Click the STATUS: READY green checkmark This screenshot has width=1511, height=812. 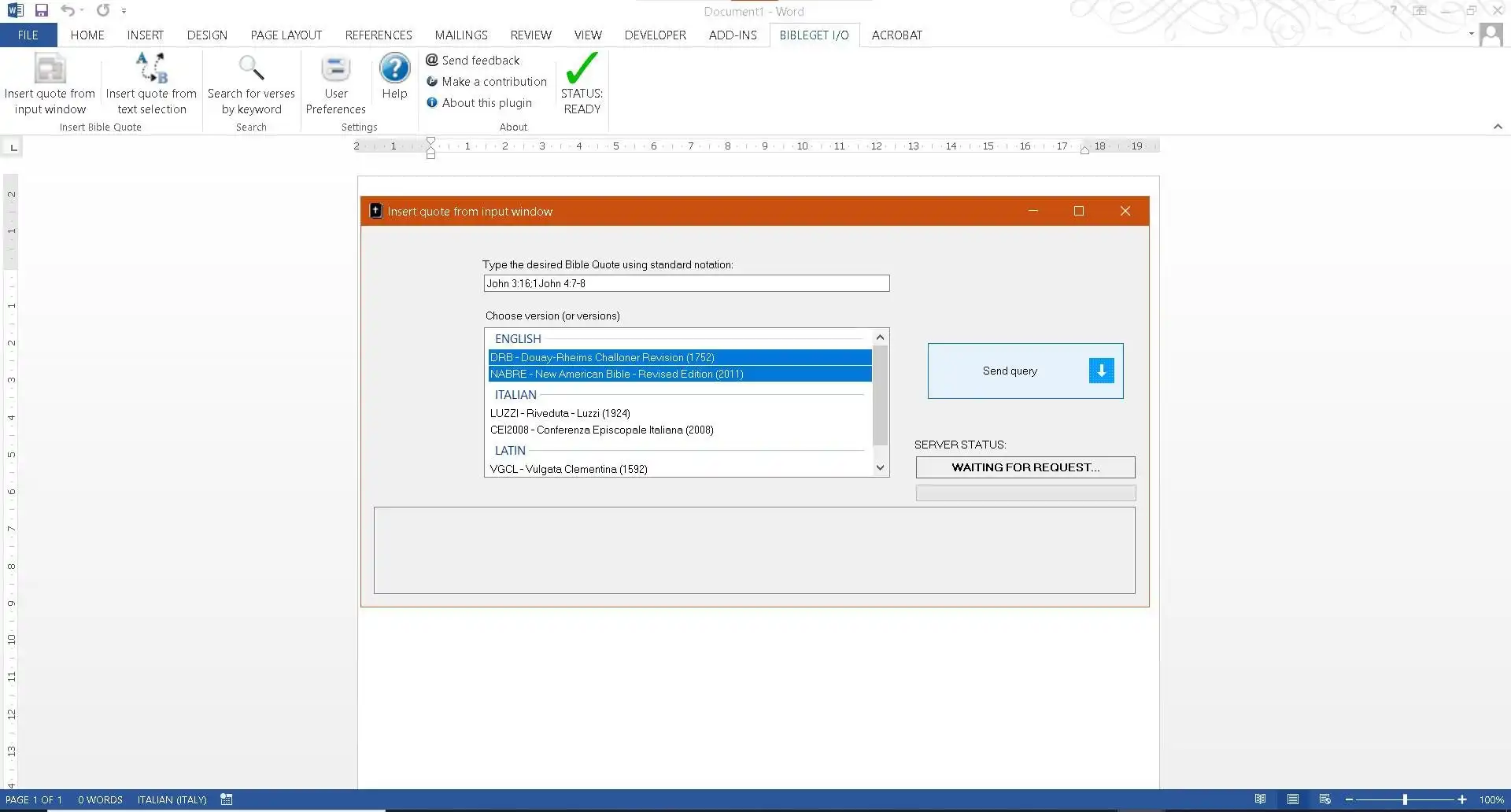582,68
